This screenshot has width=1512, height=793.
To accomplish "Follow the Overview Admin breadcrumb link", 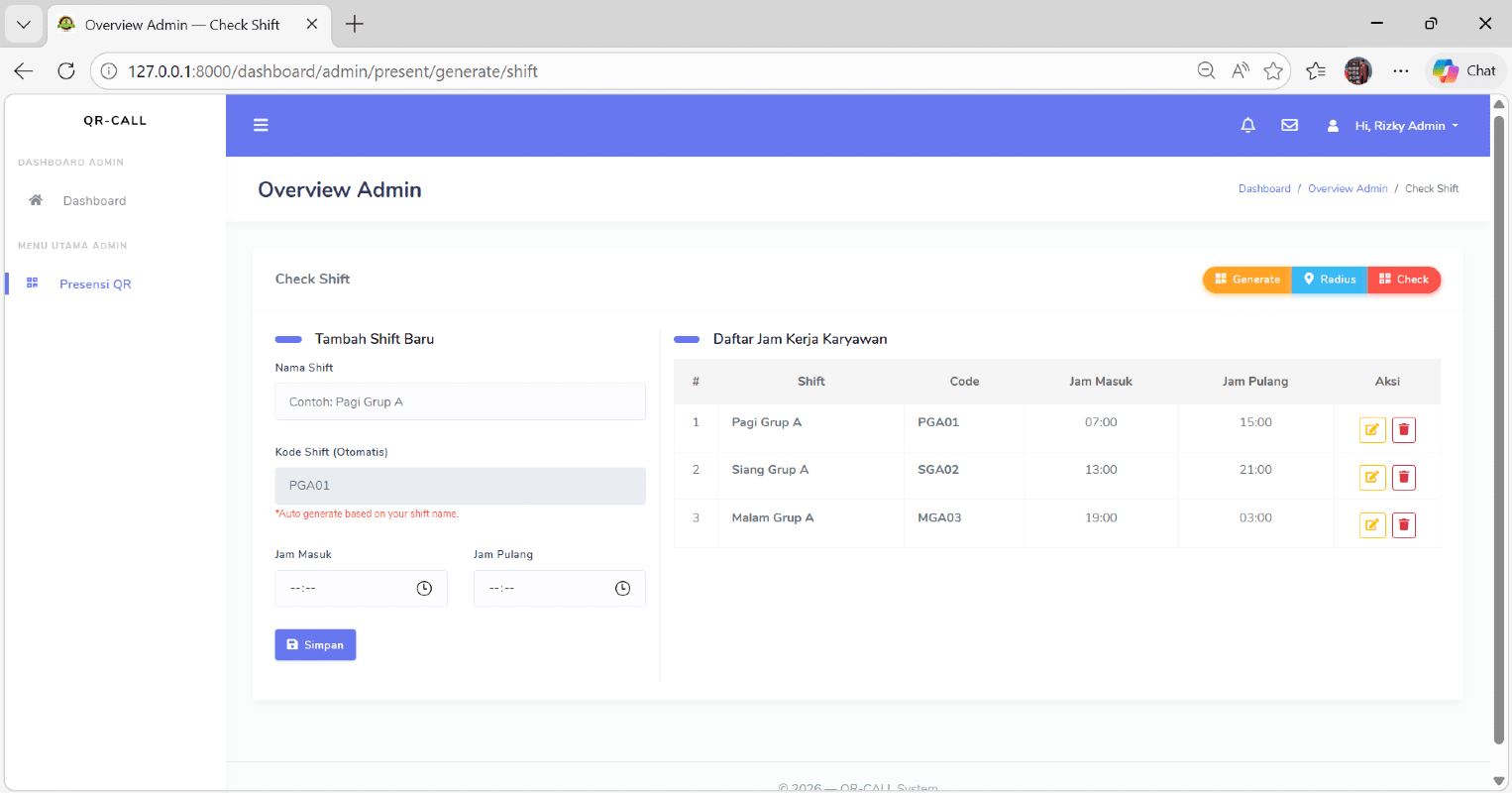I will [1348, 188].
